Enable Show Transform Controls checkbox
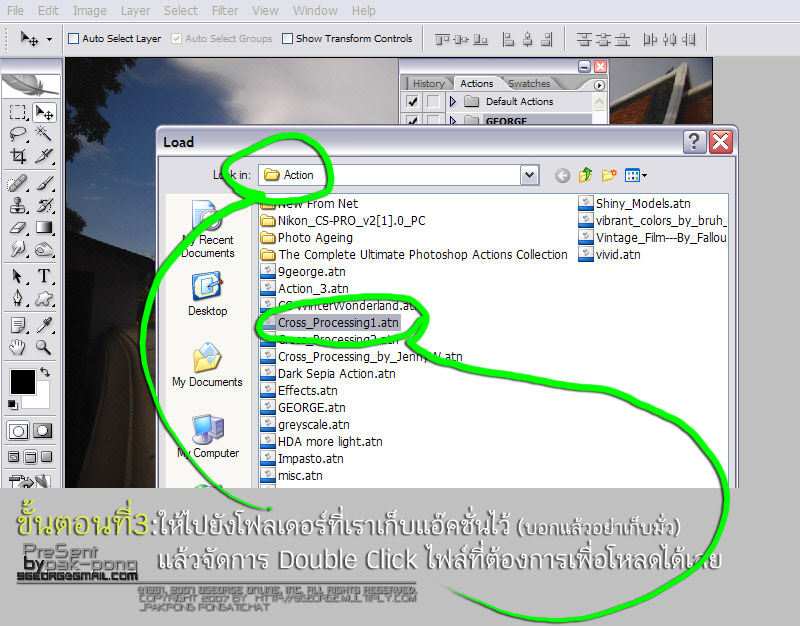The width and height of the screenshot is (800, 626). (x=288, y=39)
